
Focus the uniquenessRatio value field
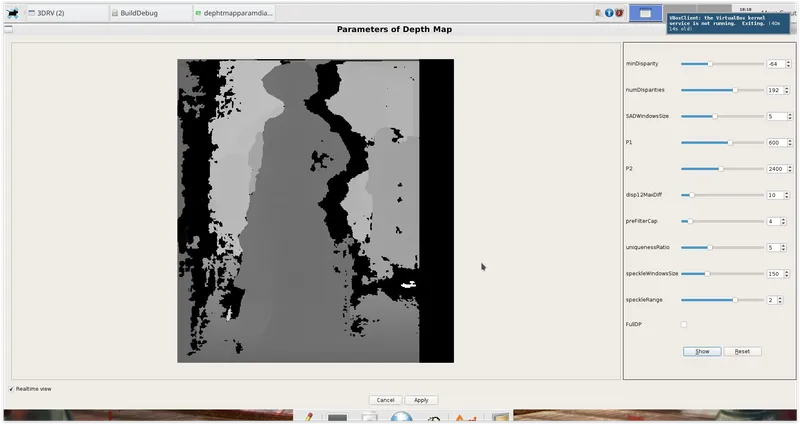[773, 247]
